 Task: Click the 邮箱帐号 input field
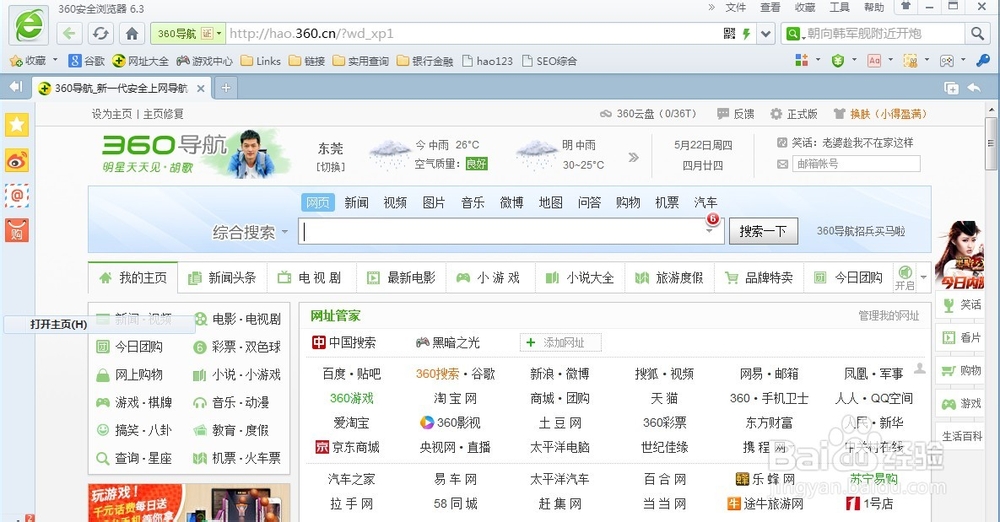coord(856,164)
